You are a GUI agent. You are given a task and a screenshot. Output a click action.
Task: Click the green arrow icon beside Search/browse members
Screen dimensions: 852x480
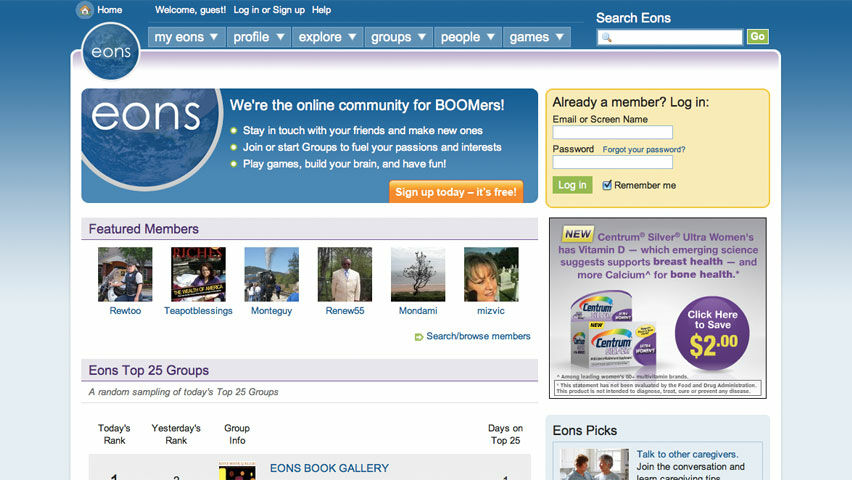coord(418,337)
